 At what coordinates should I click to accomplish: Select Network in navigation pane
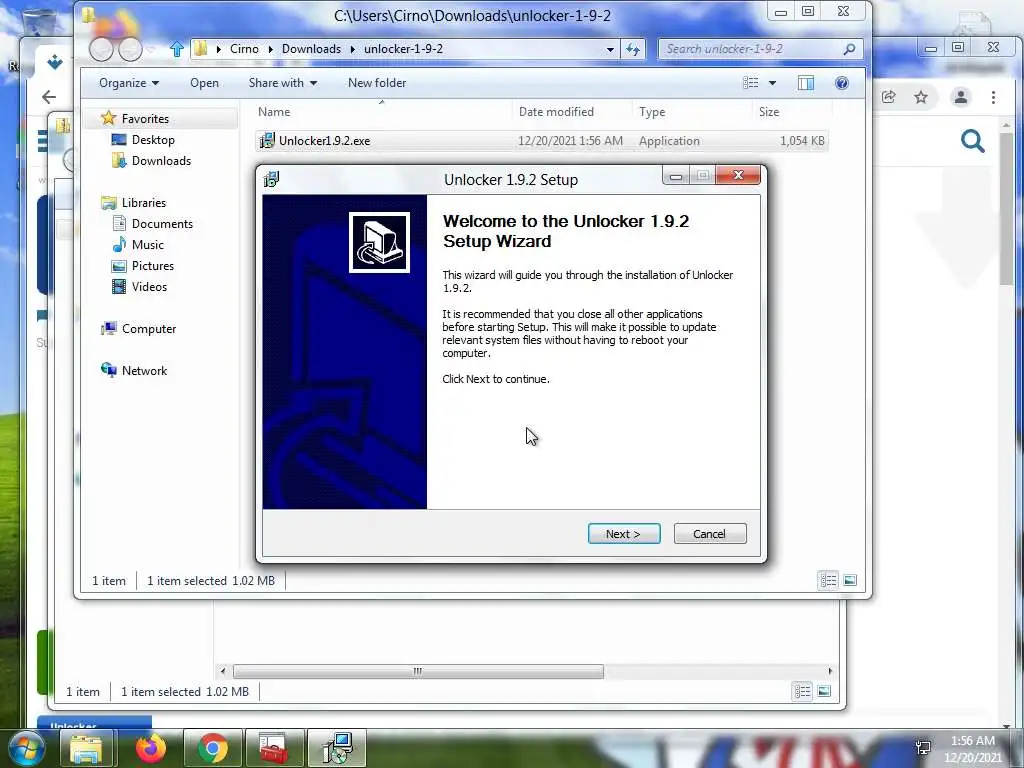click(x=144, y=370)
